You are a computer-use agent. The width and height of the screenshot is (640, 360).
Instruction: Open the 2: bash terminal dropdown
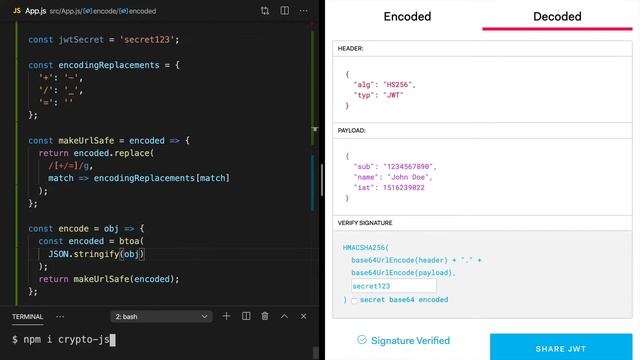pyautogui.click(x=161, y=317)
